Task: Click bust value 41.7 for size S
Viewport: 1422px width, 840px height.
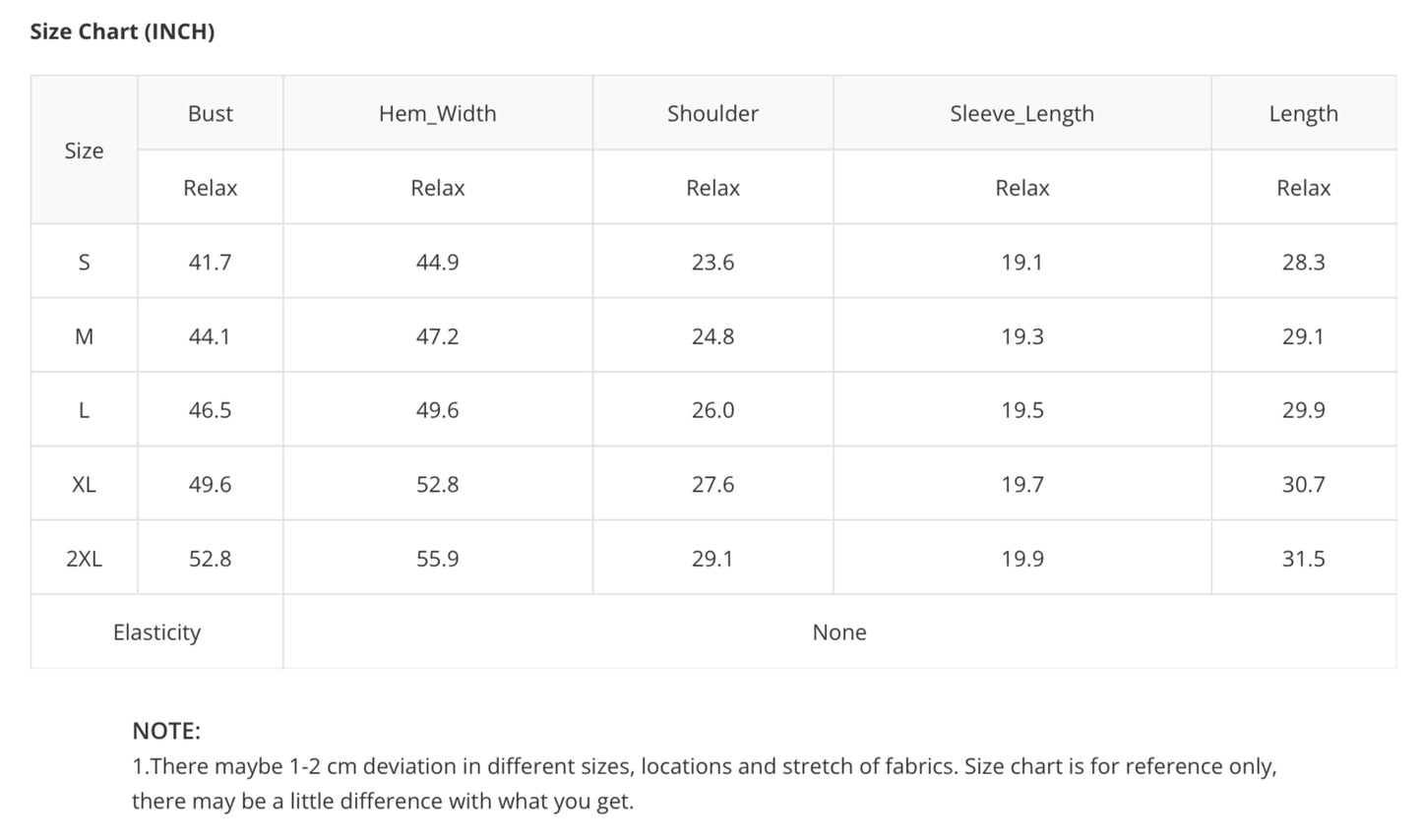Action: coord(211,262)
